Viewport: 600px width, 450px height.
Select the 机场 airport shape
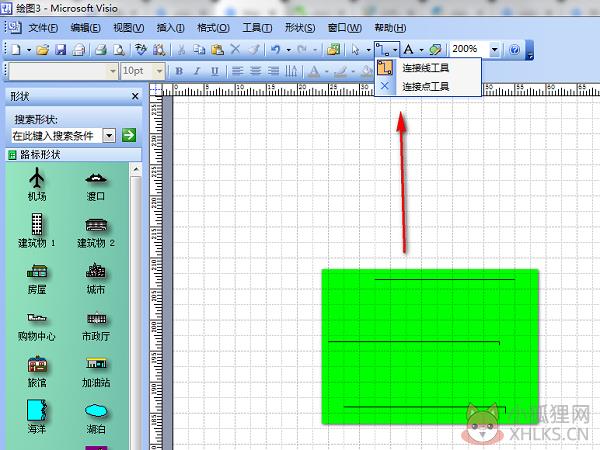point(37,184)
